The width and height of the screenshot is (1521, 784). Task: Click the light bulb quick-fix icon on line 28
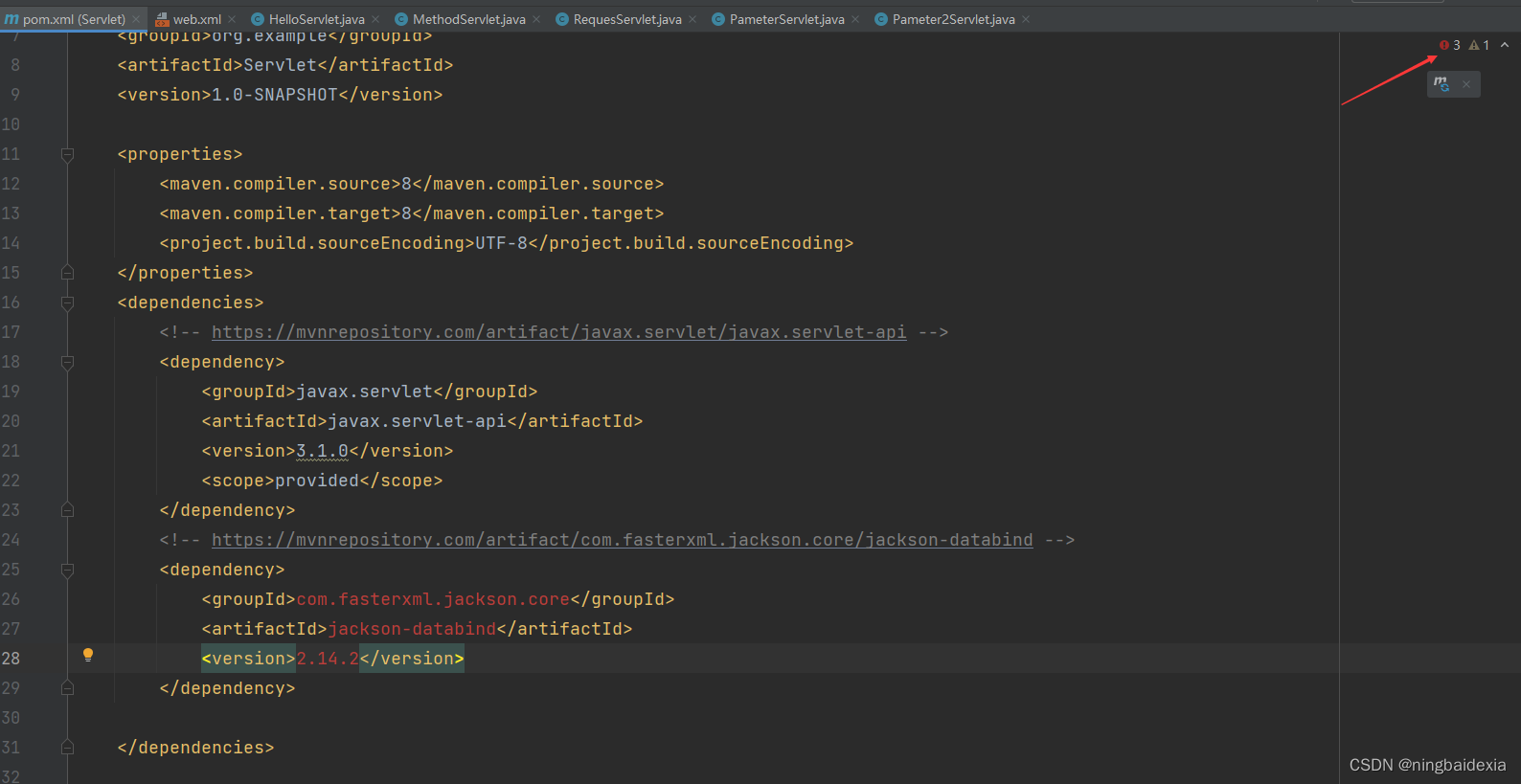tap(88, 656)
